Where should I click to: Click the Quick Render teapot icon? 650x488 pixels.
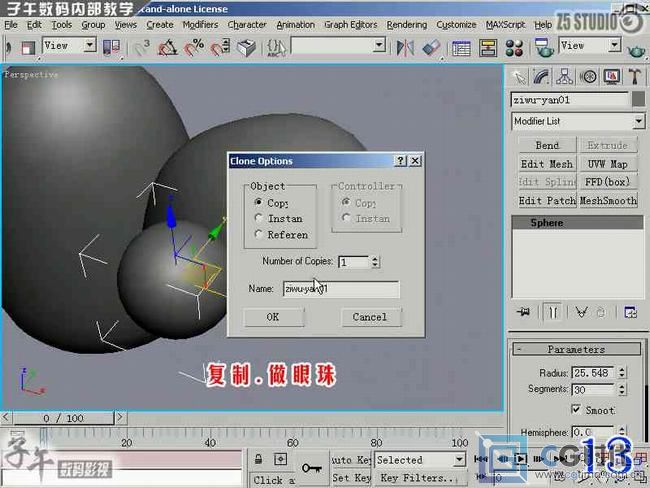click(x=636, y=51)
